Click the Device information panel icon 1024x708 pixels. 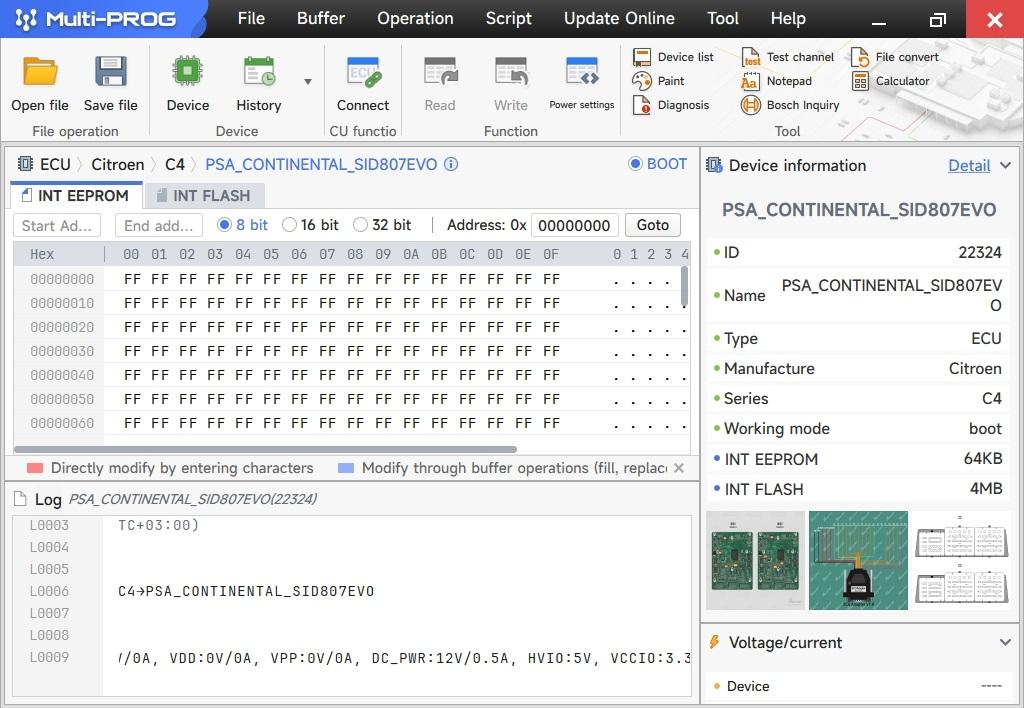click(x=714, y=165)
